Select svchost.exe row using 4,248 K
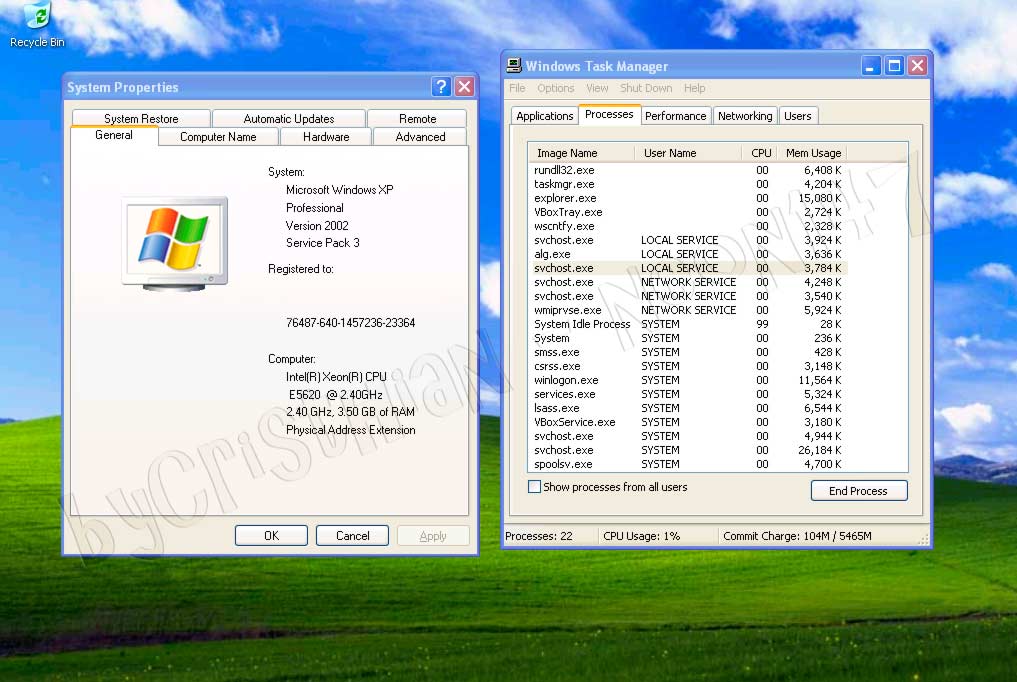 point(688,282)
